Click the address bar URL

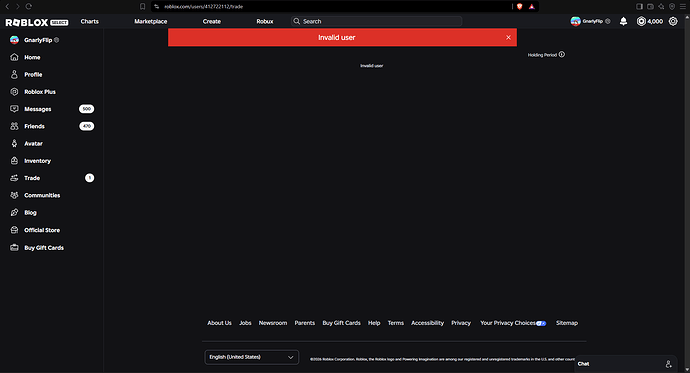pyautogui.click(x=203, y=7)
